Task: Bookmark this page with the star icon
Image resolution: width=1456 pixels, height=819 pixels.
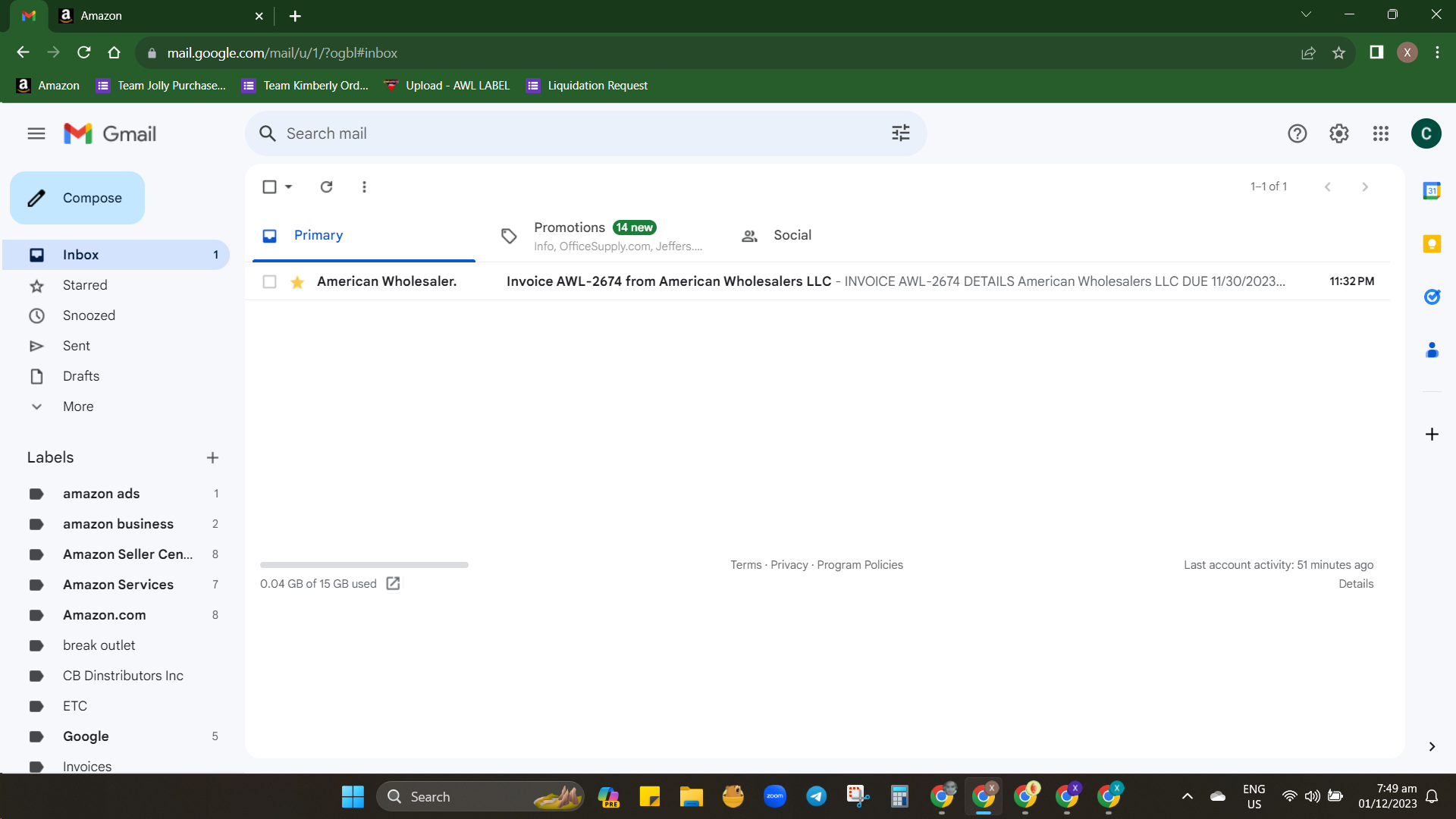Action: [1338, 52]
